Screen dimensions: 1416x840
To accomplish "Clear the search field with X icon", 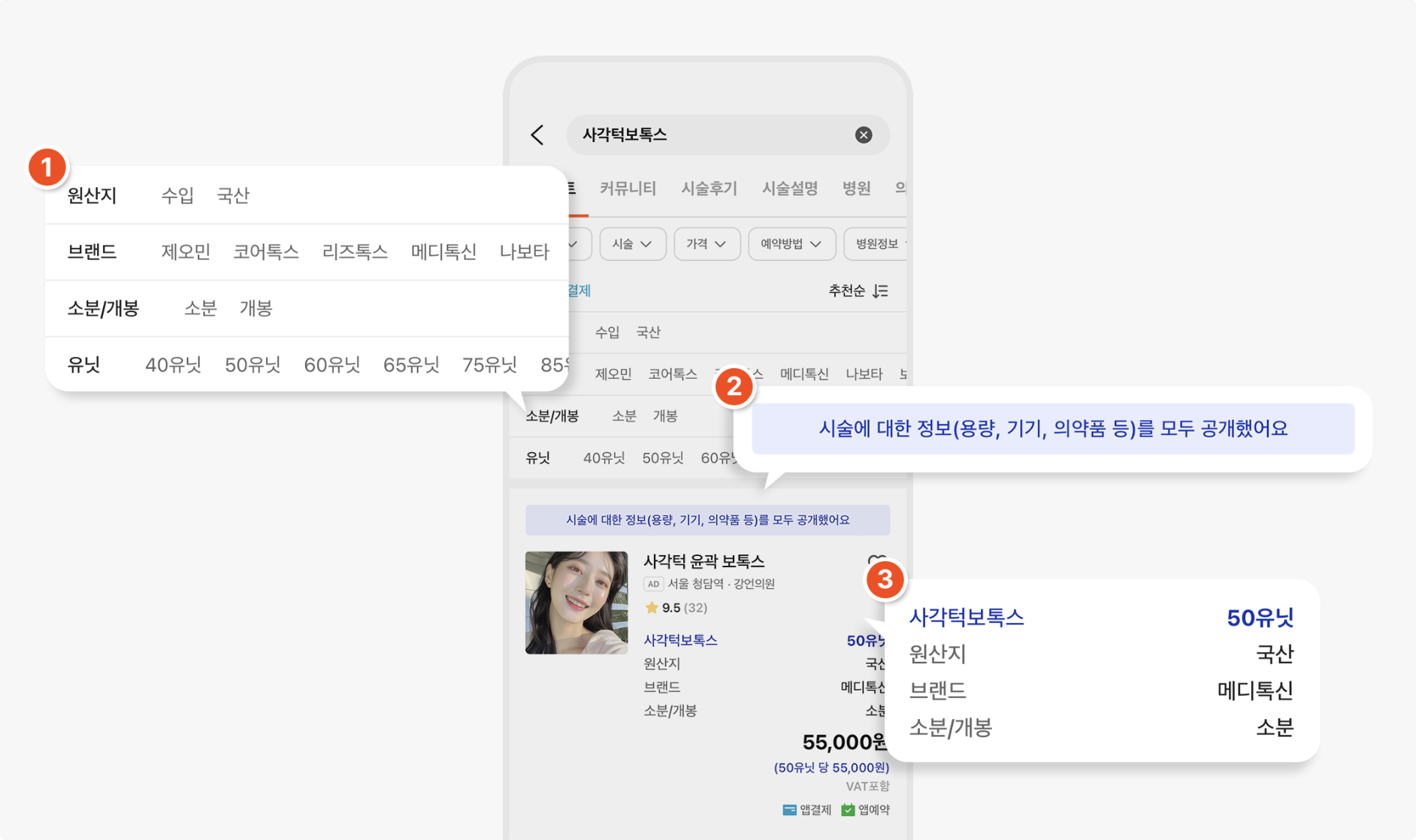I will [864, 135].
